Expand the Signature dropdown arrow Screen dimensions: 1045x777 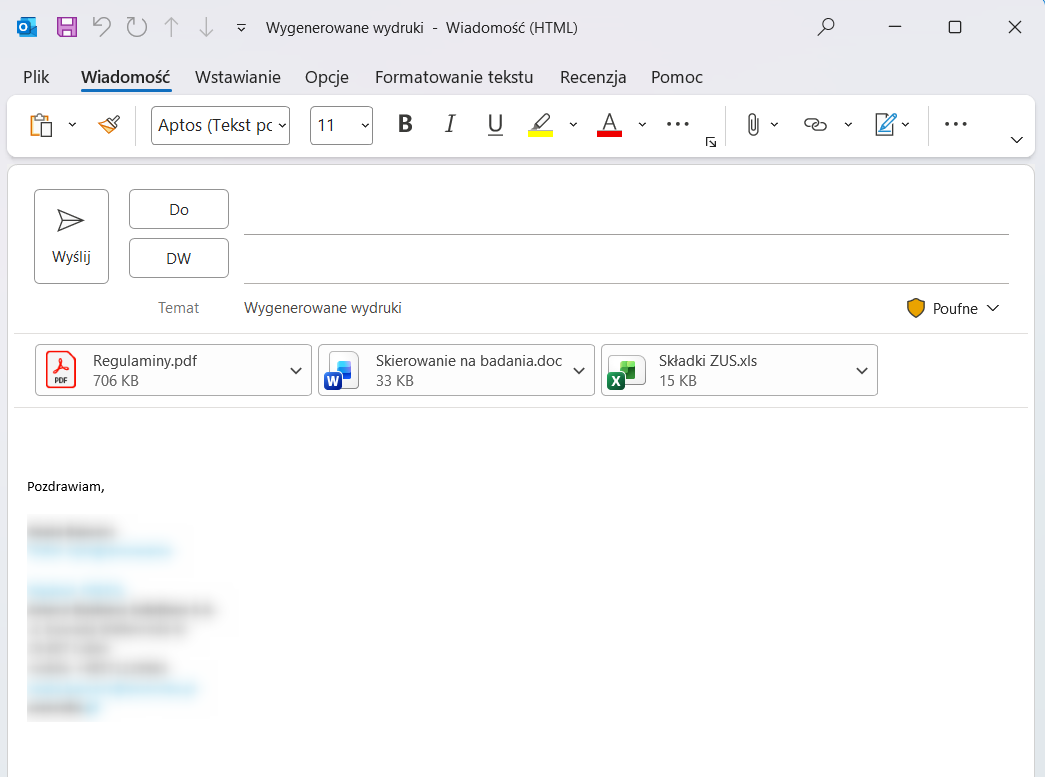906,125
